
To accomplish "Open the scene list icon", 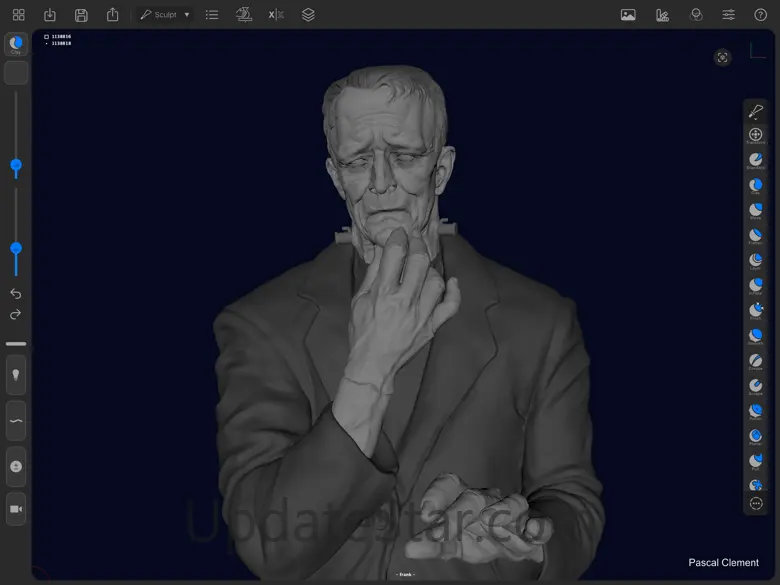I will click(x=212, y=15).
